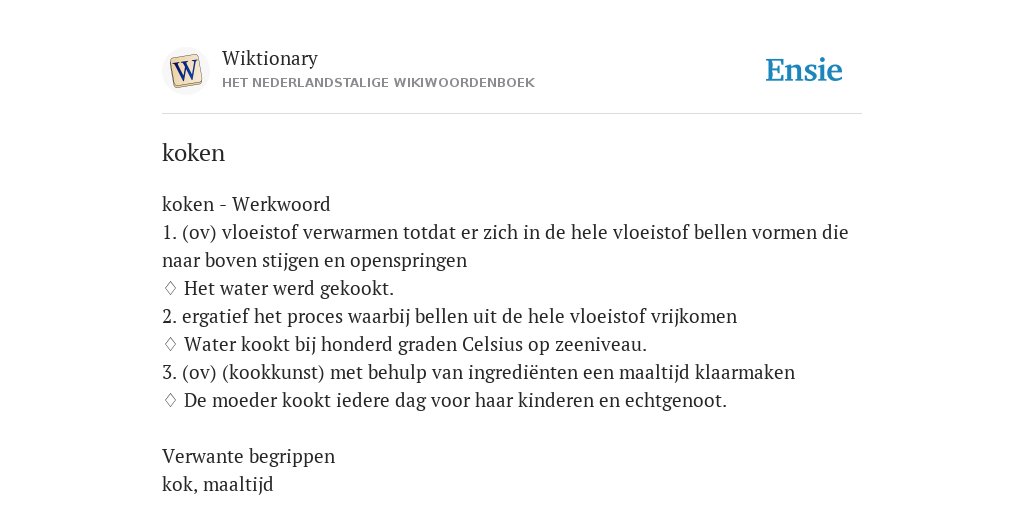The height and width of the screenshot is (512, 1024).
Task: Click the sentence about honderd graden Celsius
Action: point(415,344)
